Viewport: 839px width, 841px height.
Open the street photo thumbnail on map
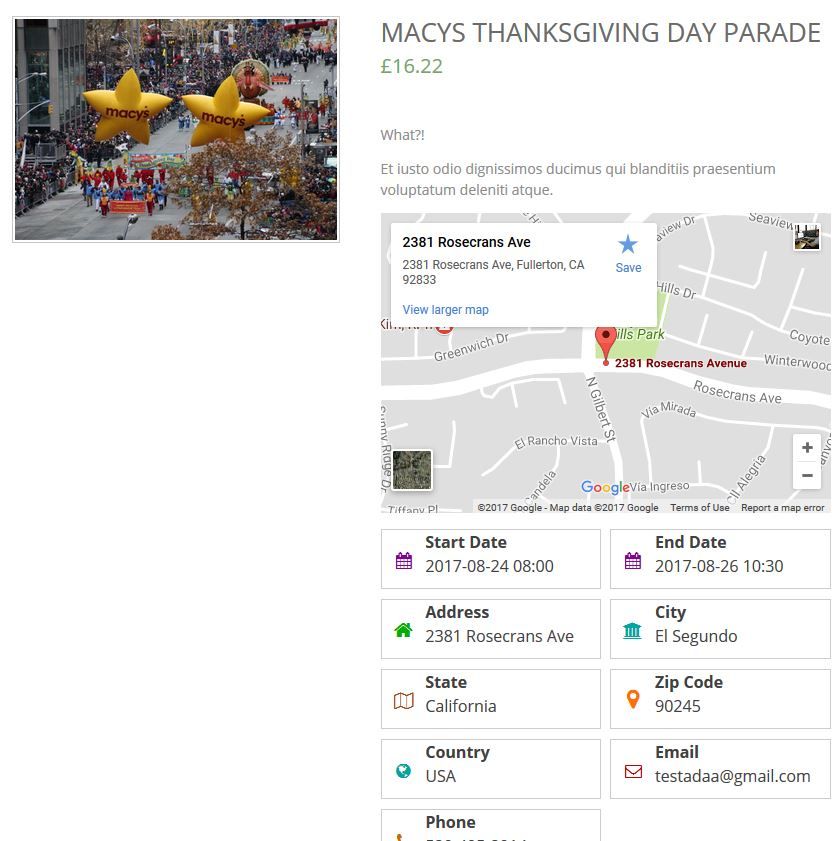point(807,237)
